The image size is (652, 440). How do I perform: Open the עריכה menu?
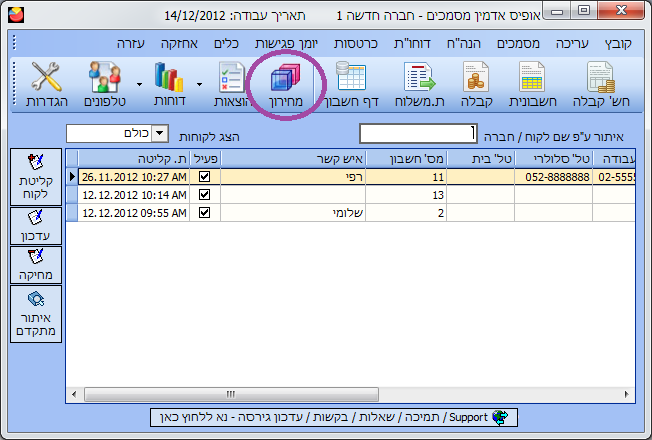point(572,43)
